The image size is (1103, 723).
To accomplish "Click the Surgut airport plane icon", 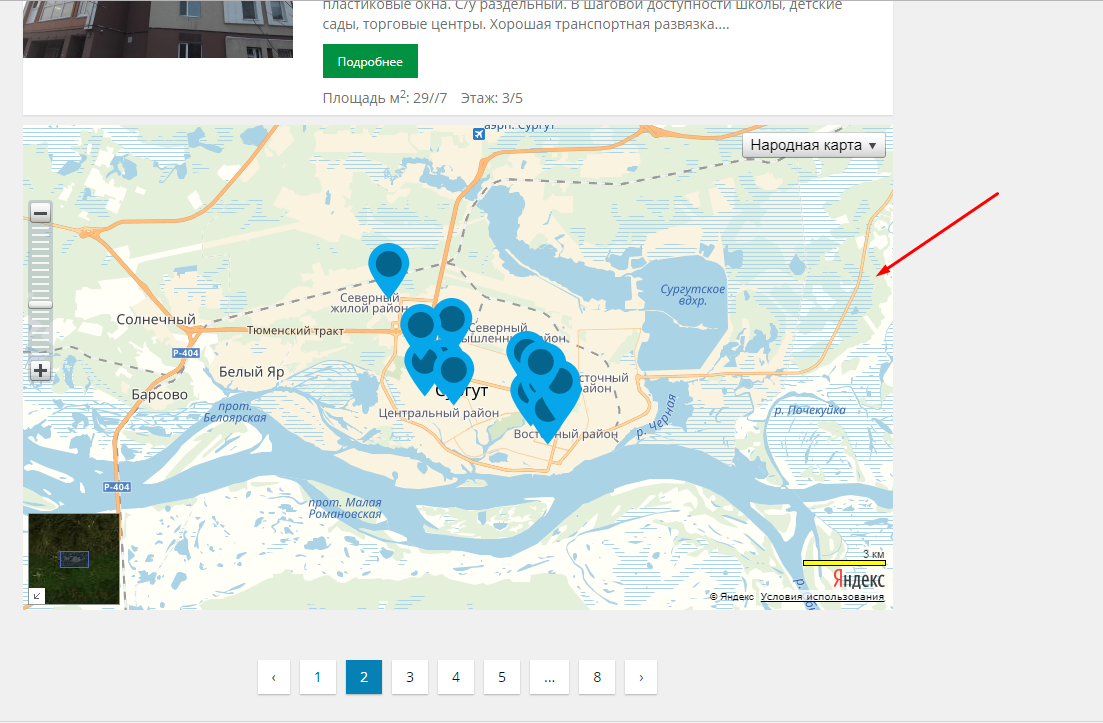I will click(479, 134).
